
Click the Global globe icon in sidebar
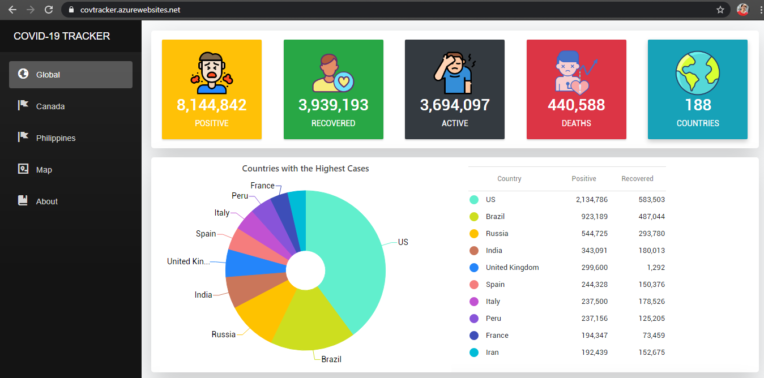pyautogui.click(x=22, y=74)
